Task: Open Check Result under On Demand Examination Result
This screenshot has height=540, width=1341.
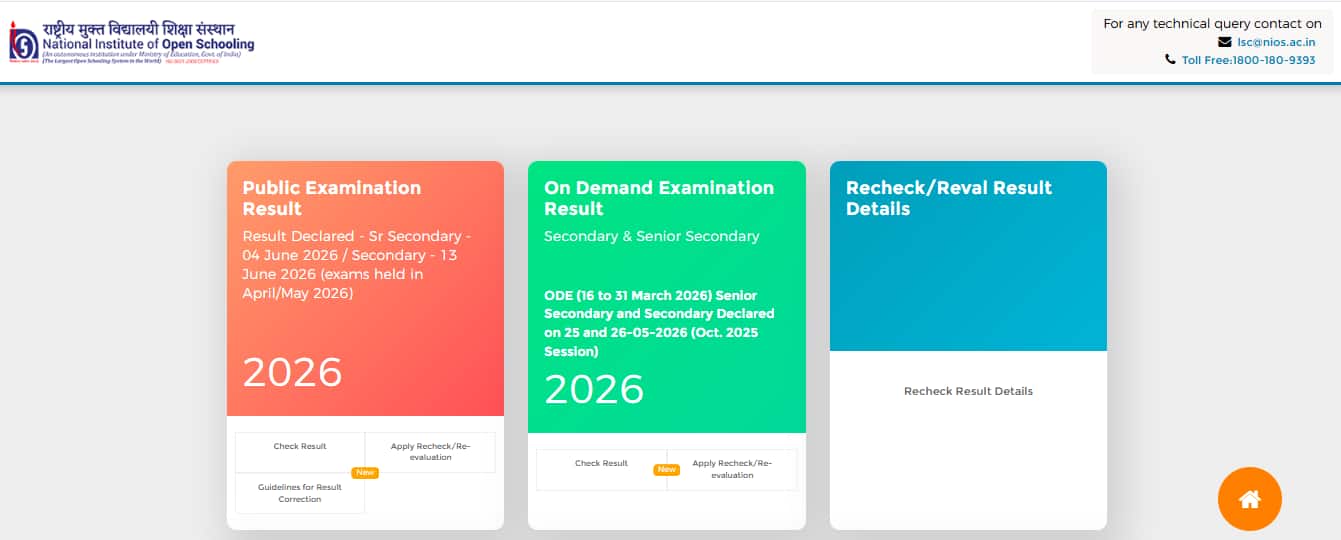Action: point(601,469)
